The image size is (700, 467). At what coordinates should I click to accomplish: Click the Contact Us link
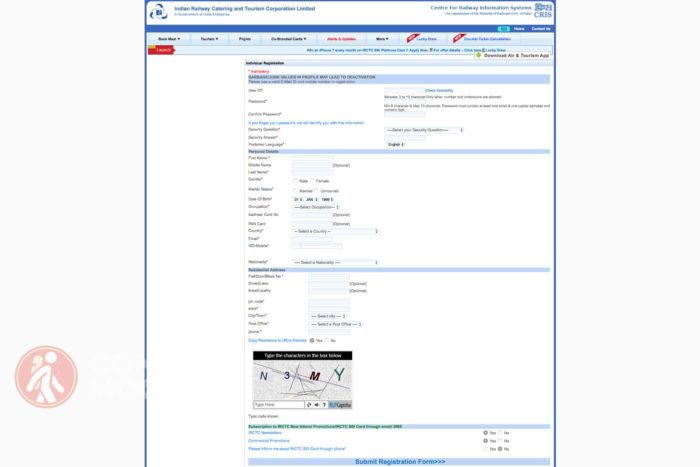(541, 29)
